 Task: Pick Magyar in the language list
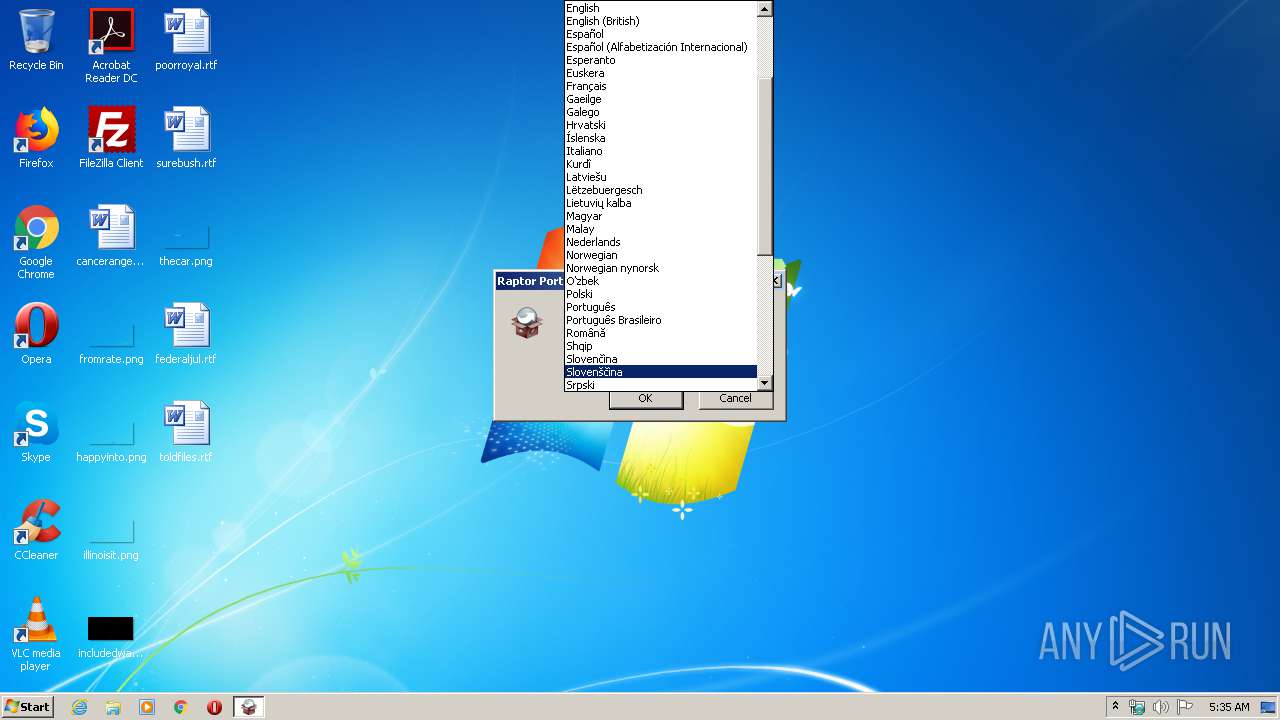tap(661, 216)
